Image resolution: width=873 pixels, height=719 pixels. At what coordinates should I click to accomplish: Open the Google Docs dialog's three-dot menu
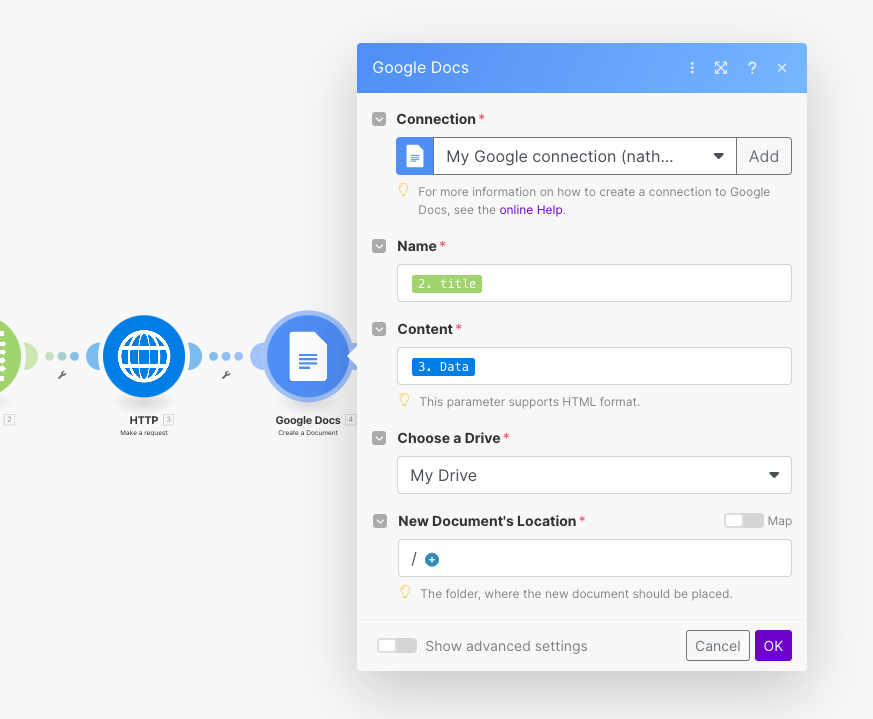click(692, 68)
